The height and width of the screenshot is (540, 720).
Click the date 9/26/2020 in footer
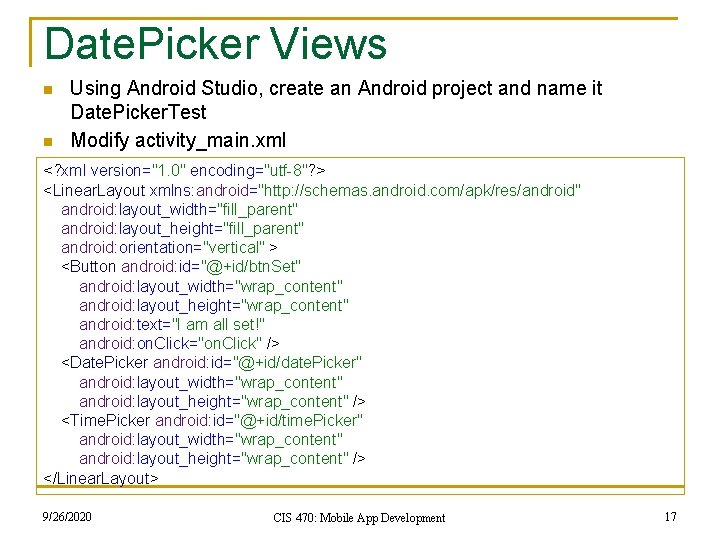(67, 517)
